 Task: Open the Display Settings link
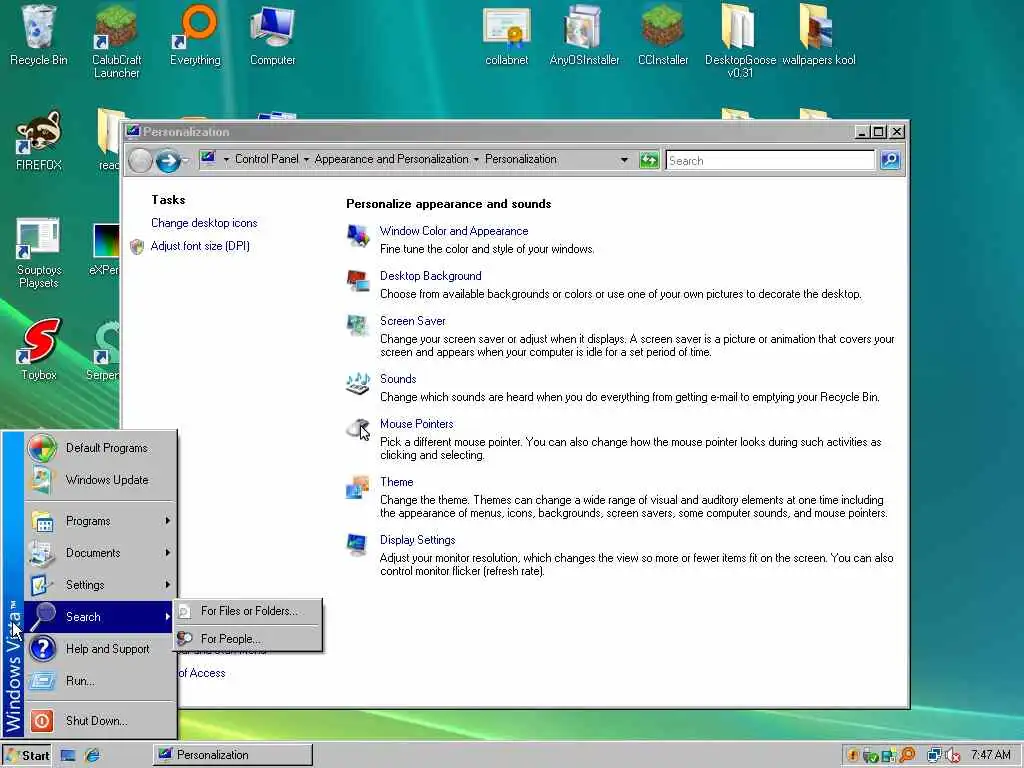(417, 540)
